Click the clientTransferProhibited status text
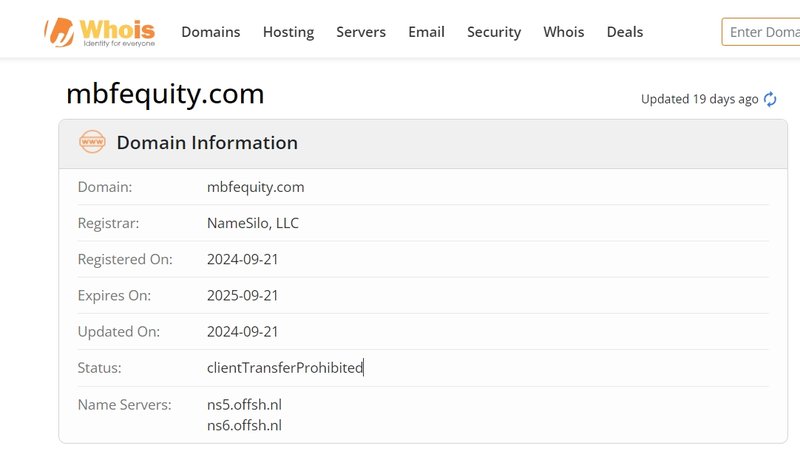 pyautogui.click(x=284, y=368)
